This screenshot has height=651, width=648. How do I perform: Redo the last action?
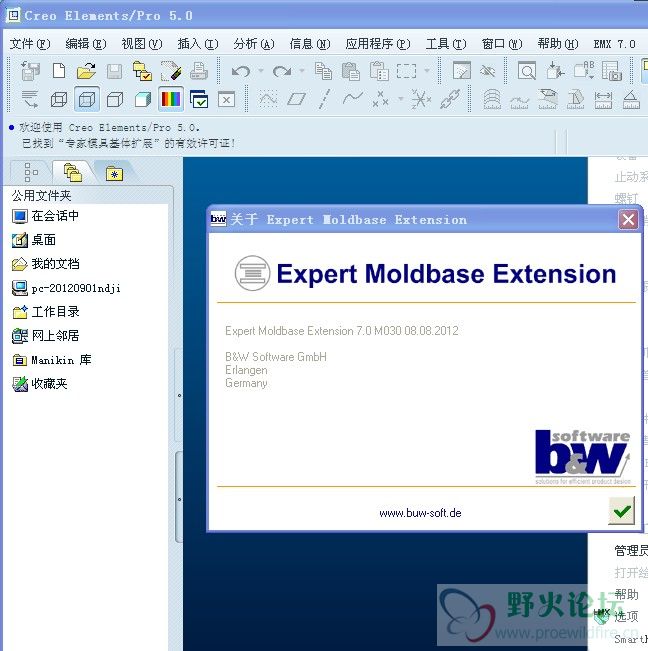coord(282,71)
